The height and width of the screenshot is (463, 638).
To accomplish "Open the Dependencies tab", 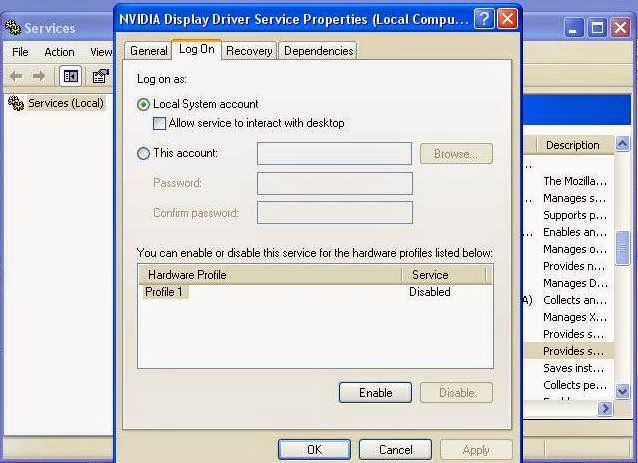I will 318,51.
